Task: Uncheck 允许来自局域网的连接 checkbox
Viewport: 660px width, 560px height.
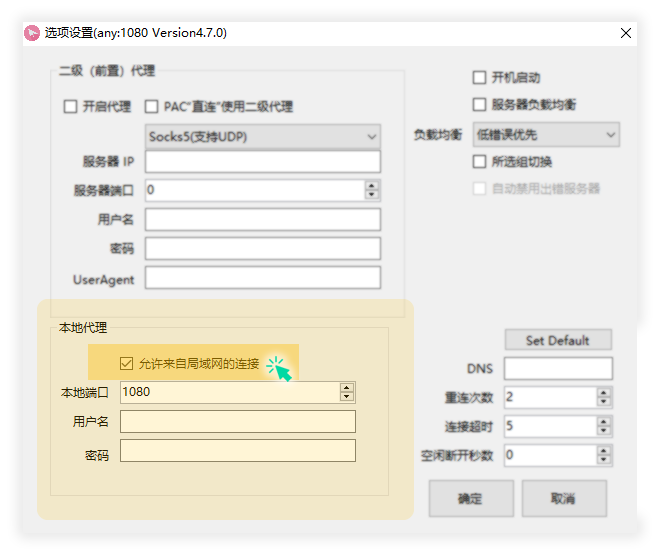Action: pyautogui.click(x=127, y=364)
